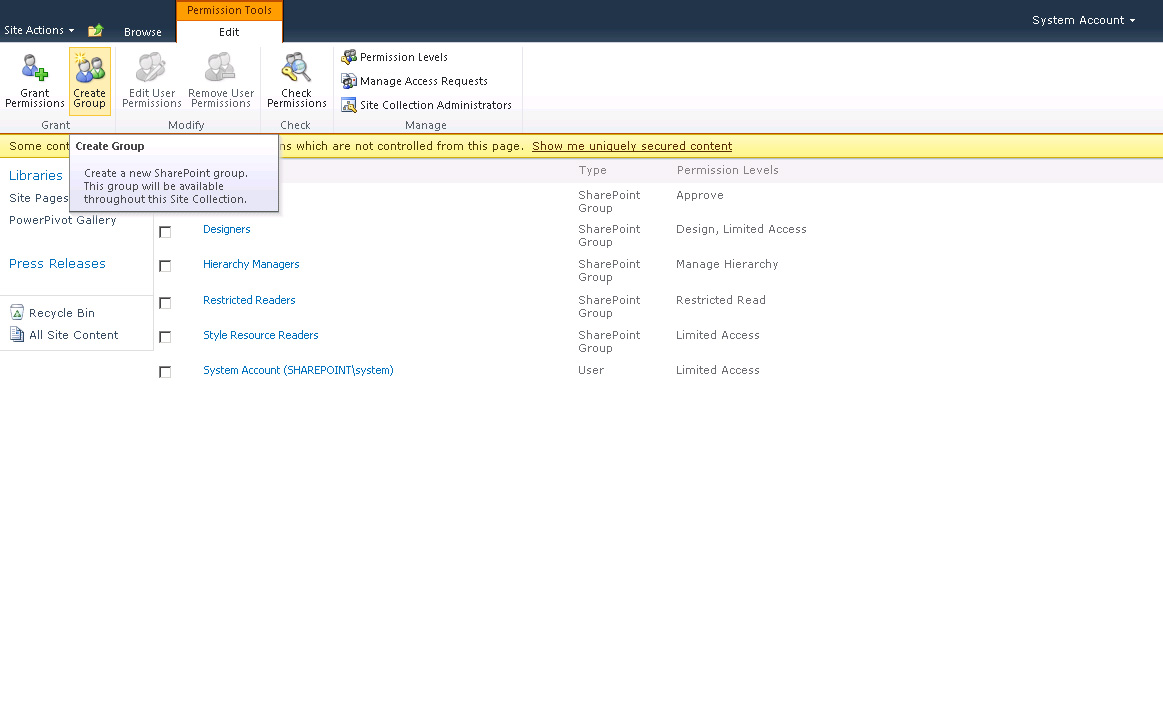This screenshot has height=721, width=1163.
Task: Open the Site Actions dropdown menu
Action: [39, 30]
